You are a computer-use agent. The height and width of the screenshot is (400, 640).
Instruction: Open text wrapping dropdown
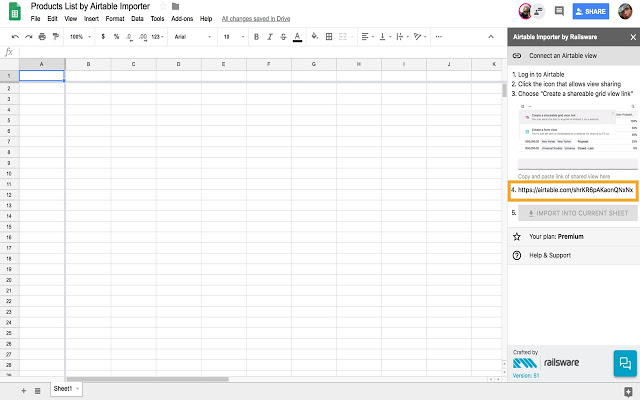coord(402,37)
